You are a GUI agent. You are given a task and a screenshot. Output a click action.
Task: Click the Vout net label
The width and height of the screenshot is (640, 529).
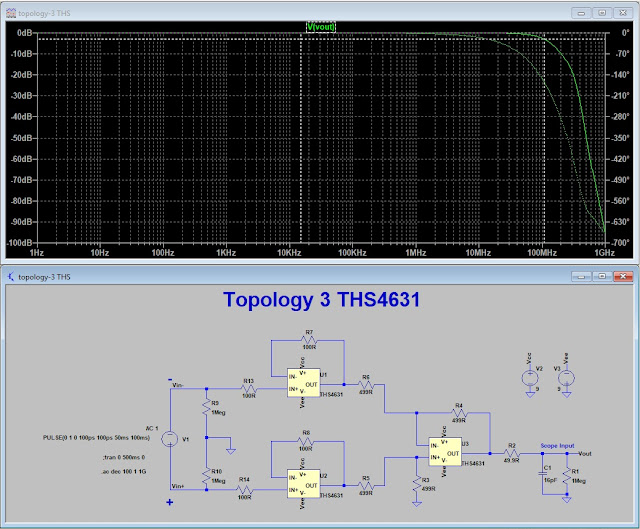(584, 453)
